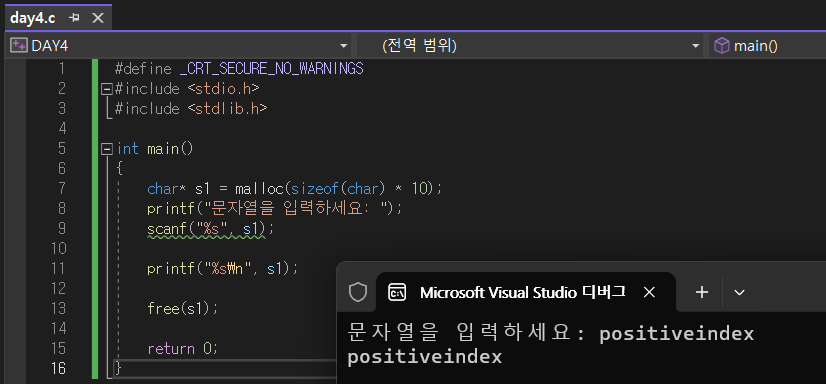Screen dimensions: 826x384
Task: Click line number 1 in the gutter
Action: pyautogui.click(x=62, y=69)
